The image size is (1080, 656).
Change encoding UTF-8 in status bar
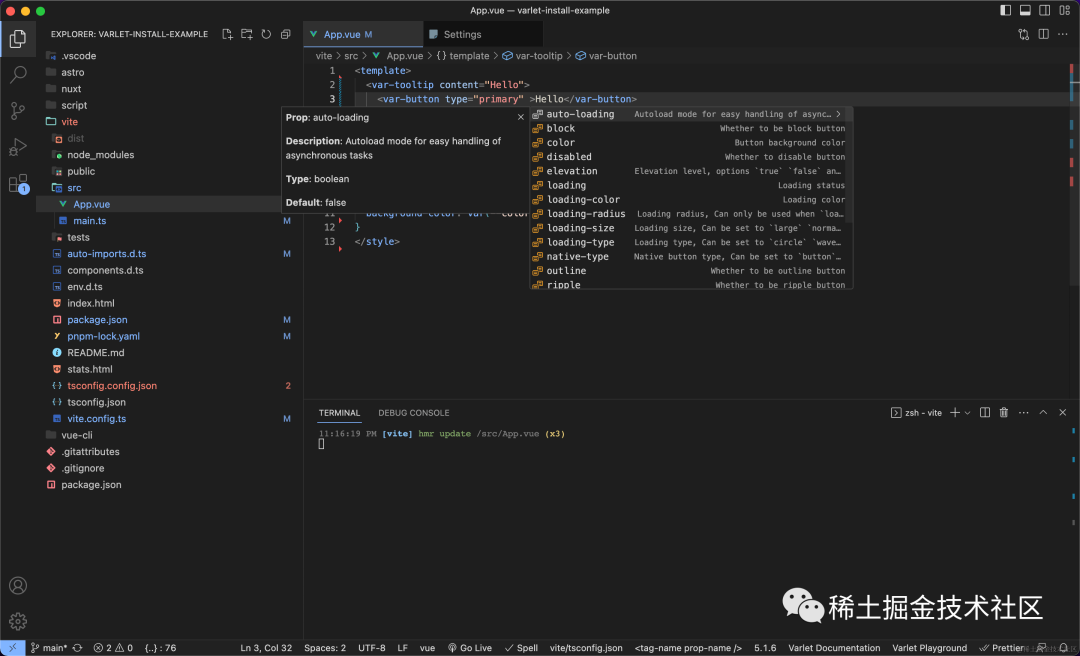click(372, 648)
